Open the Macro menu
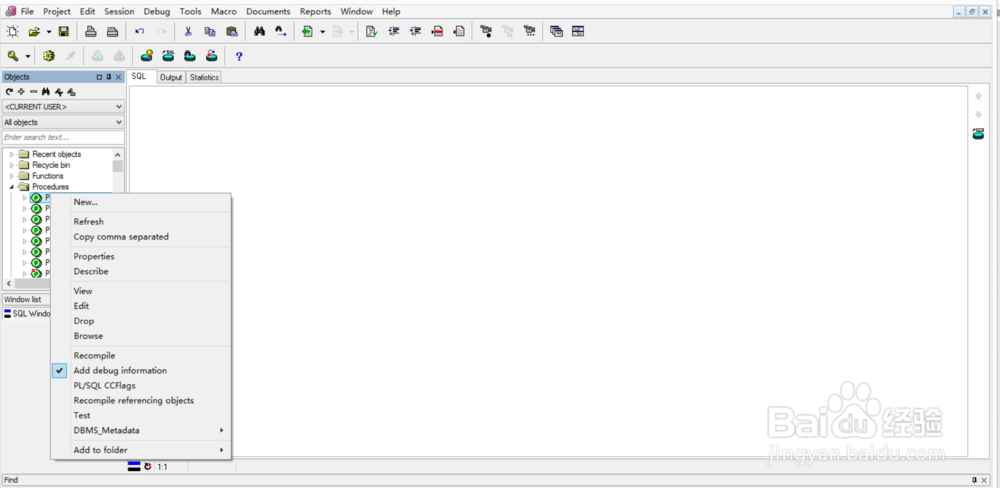Image resolution: width=1000 pixels, height=488 pixels. 224,11
